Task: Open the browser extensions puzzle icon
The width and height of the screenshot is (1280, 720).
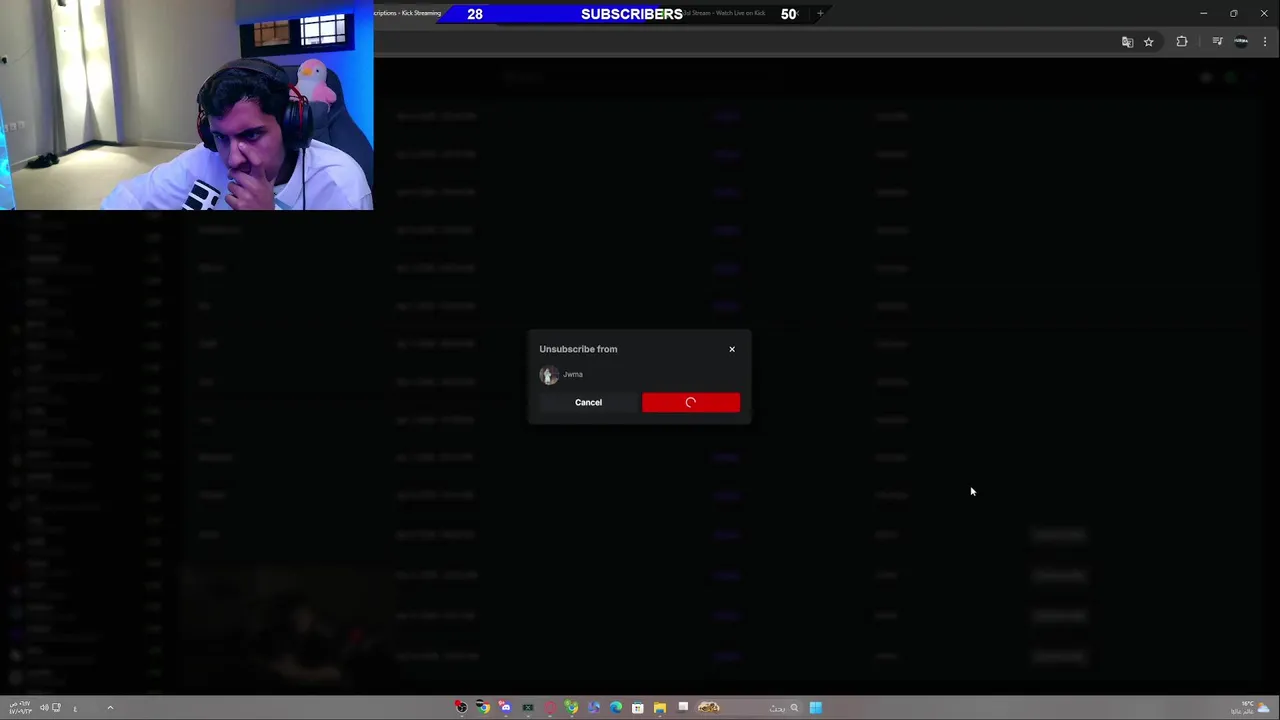Action: [1182, 42]
